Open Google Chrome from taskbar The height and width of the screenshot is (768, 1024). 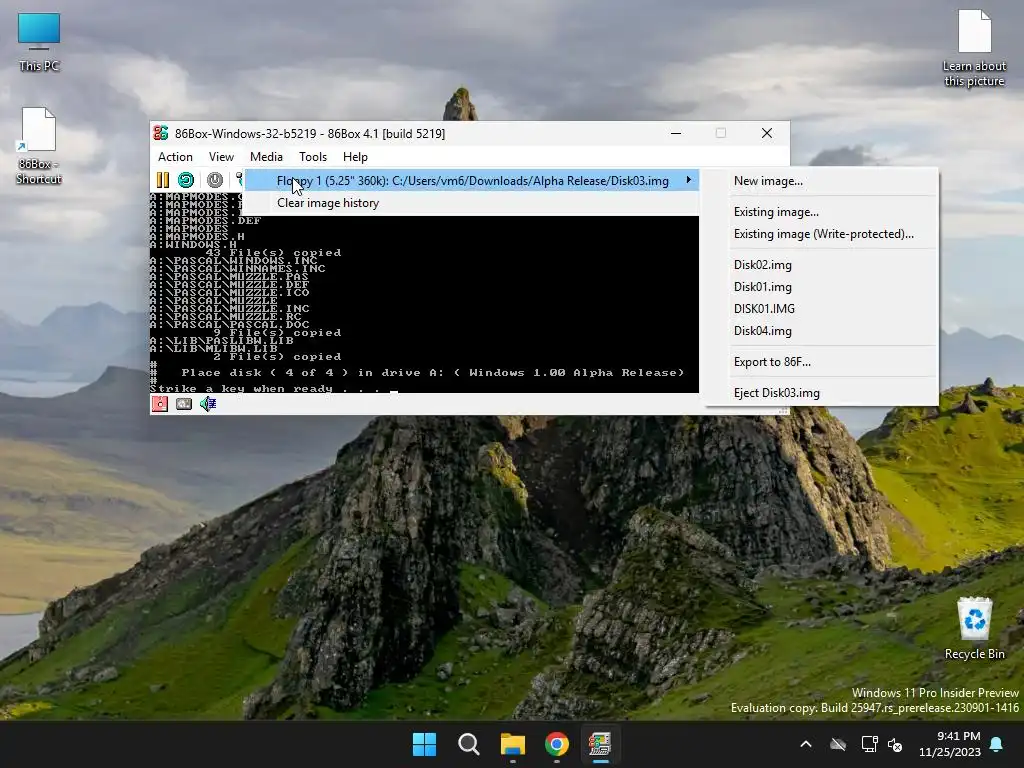tap(556, 744)
